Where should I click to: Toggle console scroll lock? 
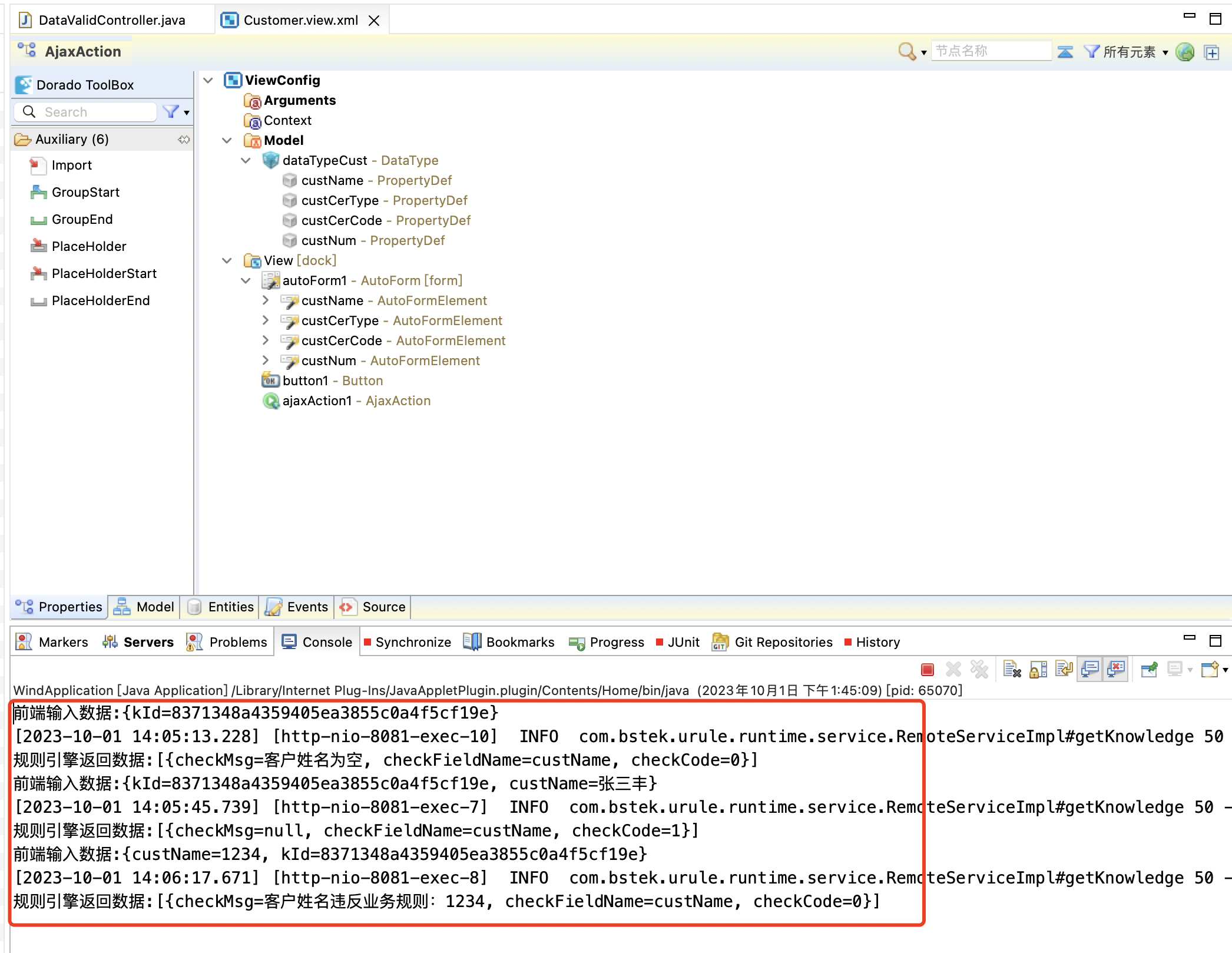coord(1038,669)
